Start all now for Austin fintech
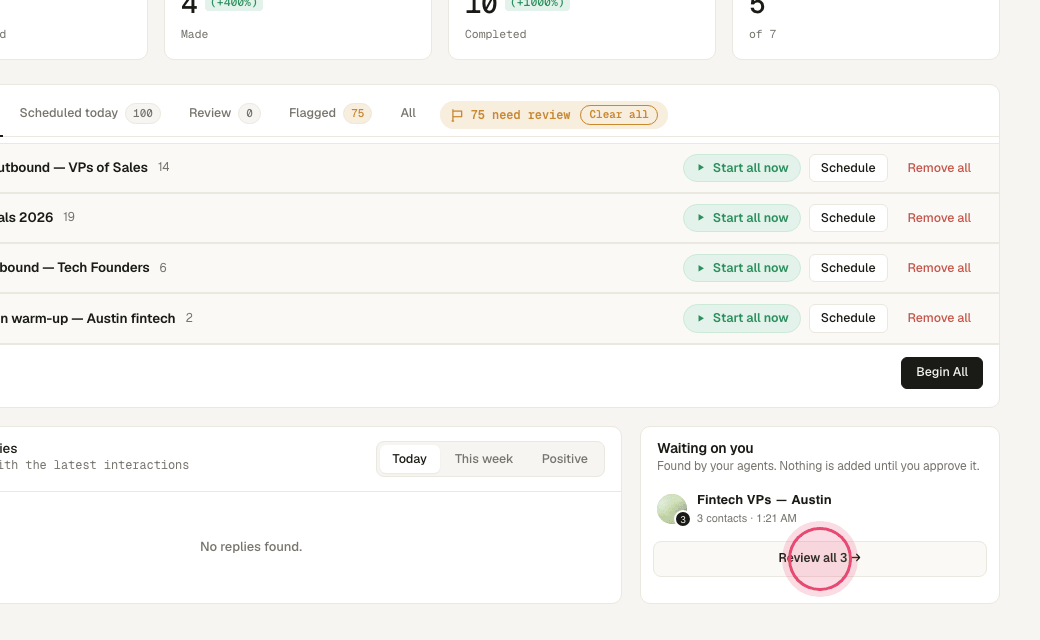Screen dimensions: 1040x640 click(x=742, y=318)
